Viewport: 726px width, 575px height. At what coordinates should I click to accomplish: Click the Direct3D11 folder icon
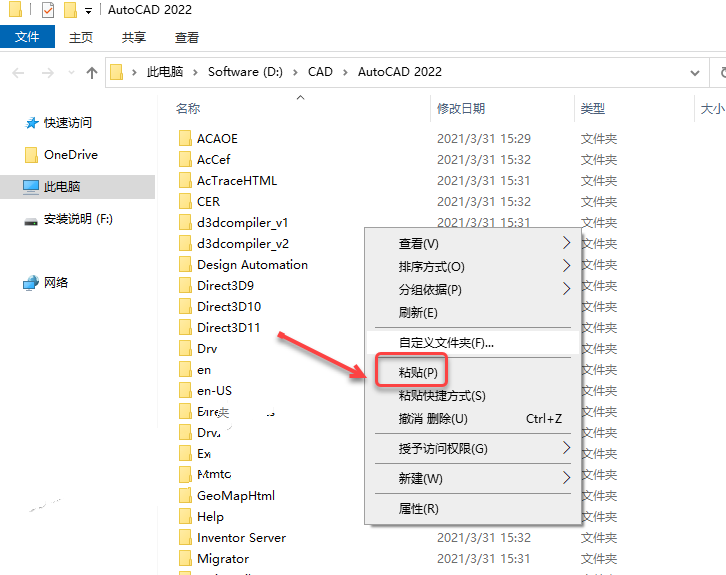pyautogui.click(x=185, y=327)
